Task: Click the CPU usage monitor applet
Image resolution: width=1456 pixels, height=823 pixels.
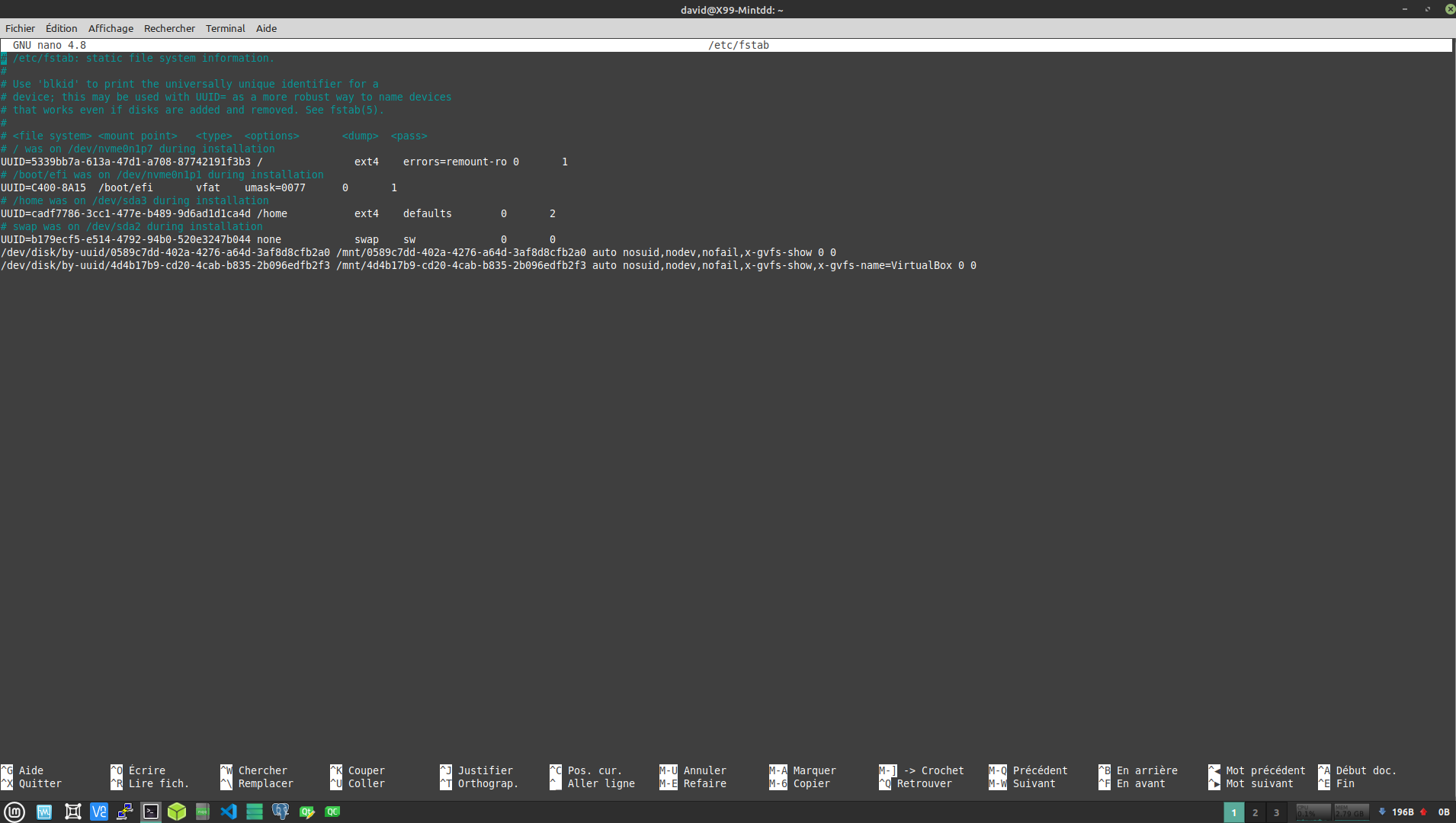Action: pos(1313,812)
